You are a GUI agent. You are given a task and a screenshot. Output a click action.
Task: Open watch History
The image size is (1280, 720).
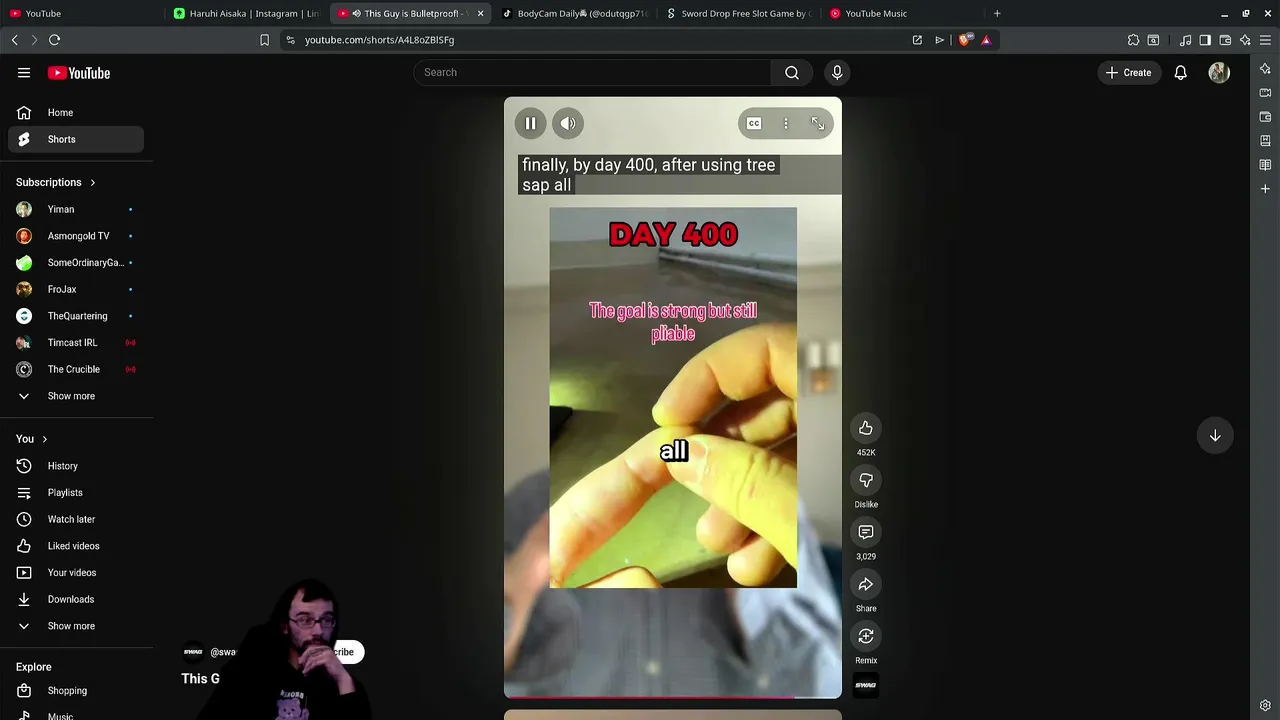(x=76, y=466)
